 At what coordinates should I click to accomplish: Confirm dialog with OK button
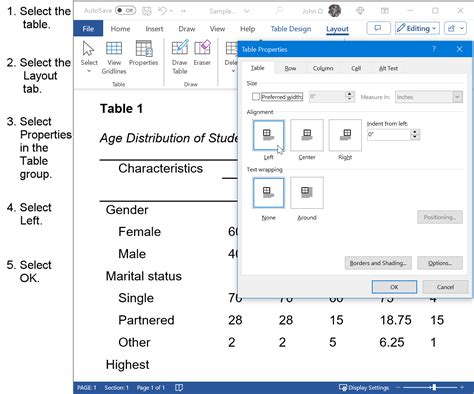pos(394,287)
